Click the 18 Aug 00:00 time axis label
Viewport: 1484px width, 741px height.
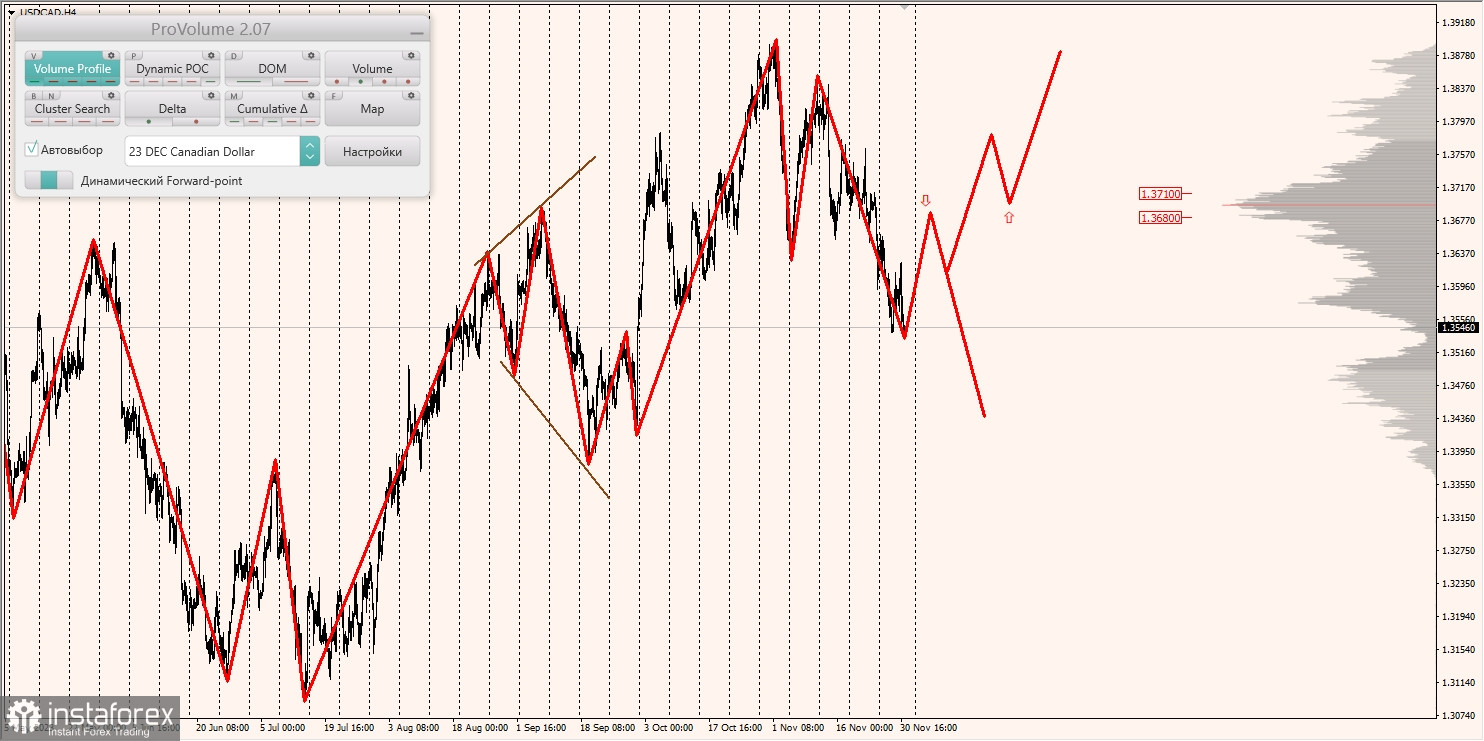point(480,728)
